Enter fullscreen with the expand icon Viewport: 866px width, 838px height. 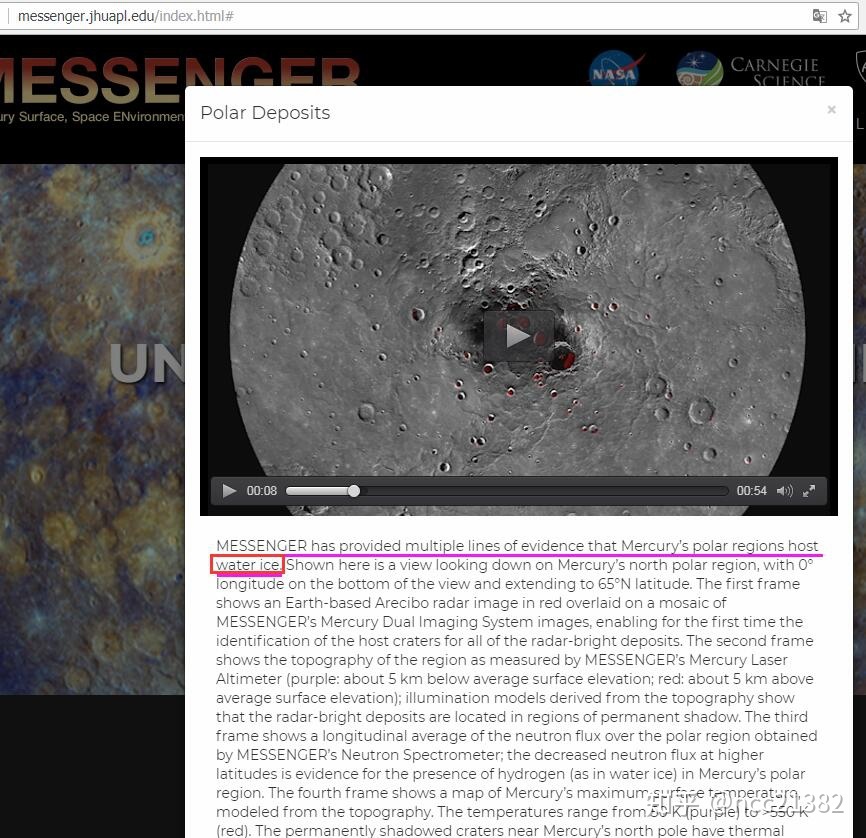(x=809, y=491)
